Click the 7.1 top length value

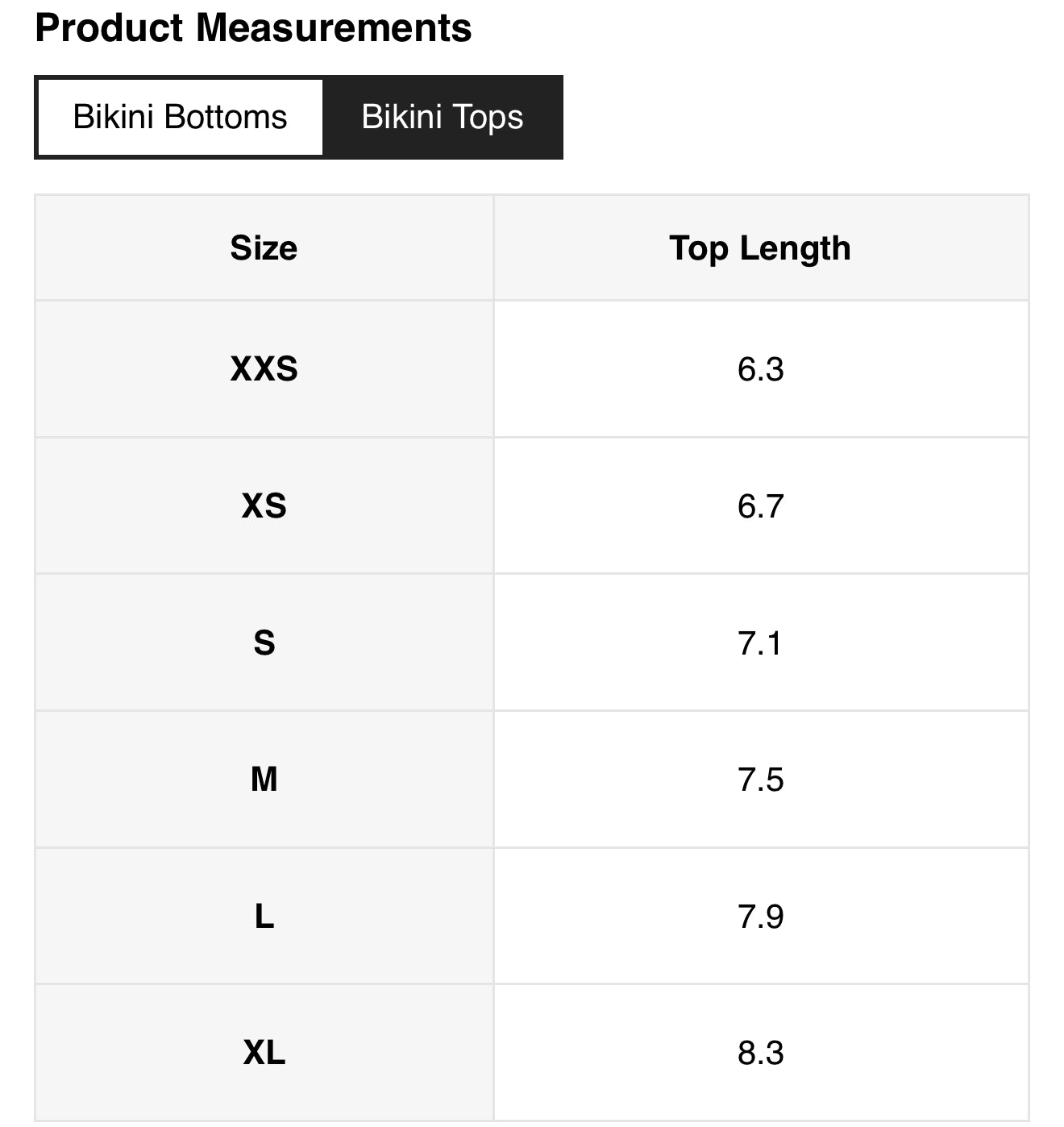pos(760,643)
